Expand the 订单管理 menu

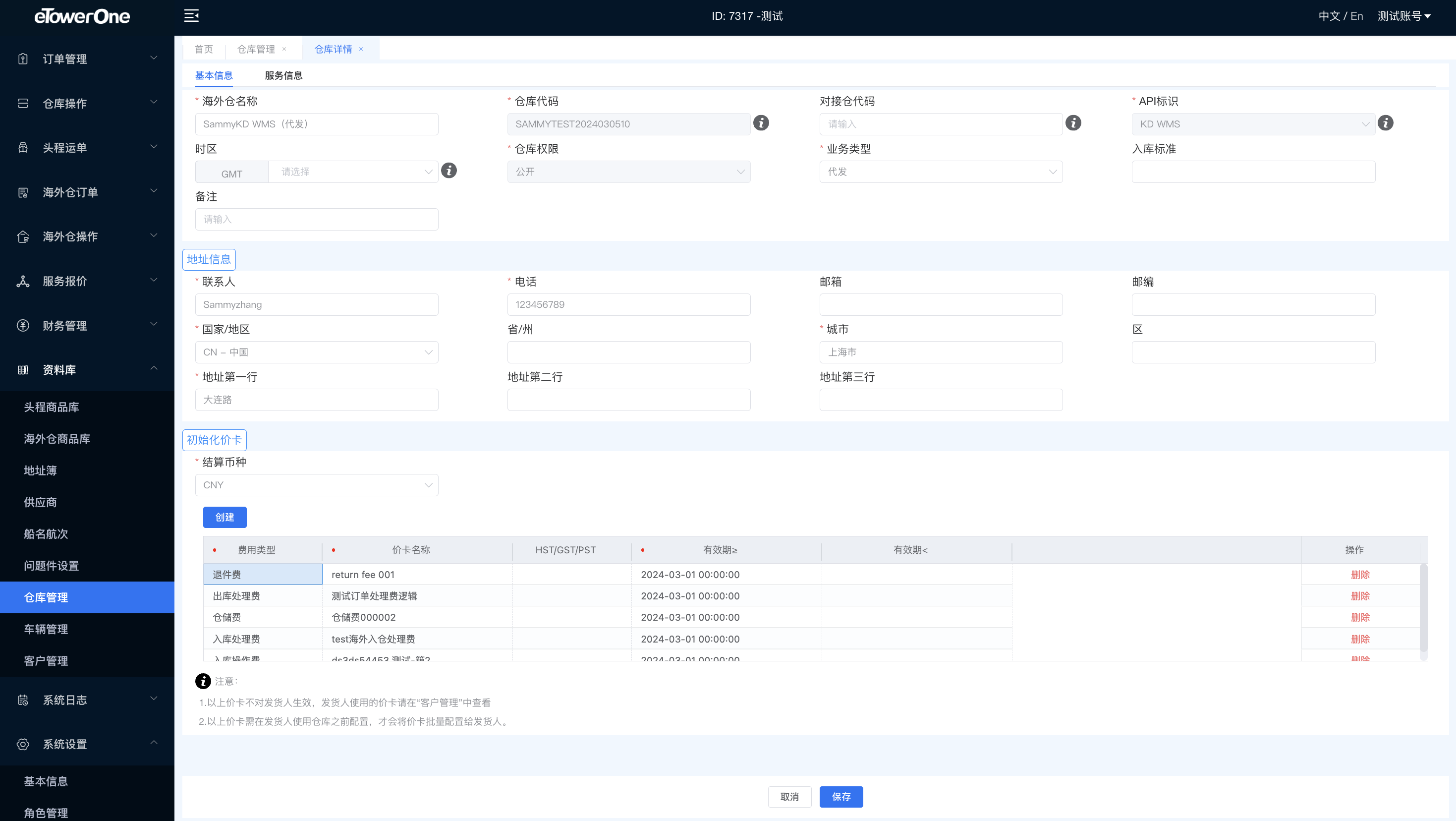(x=154, y=58)
